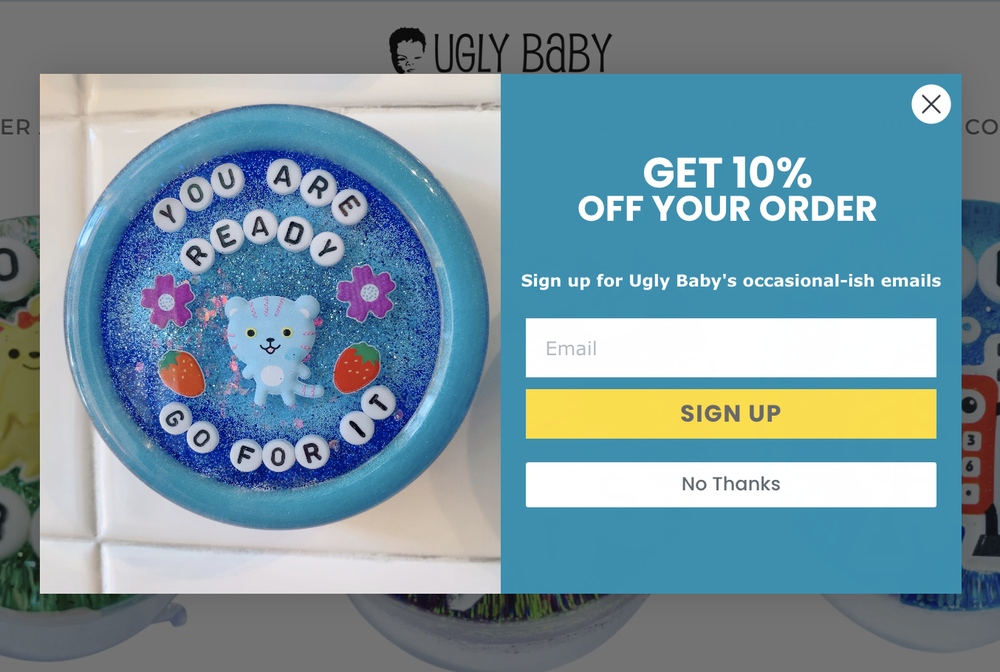Viewport: 1000px width, 672px height.
Task: Dismiss the offer with No Thanks
Action: (x=731, y=485)
